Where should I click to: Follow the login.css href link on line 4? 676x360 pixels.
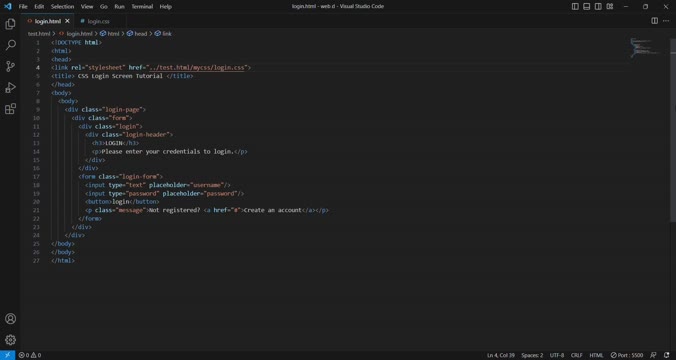(197, 68)
